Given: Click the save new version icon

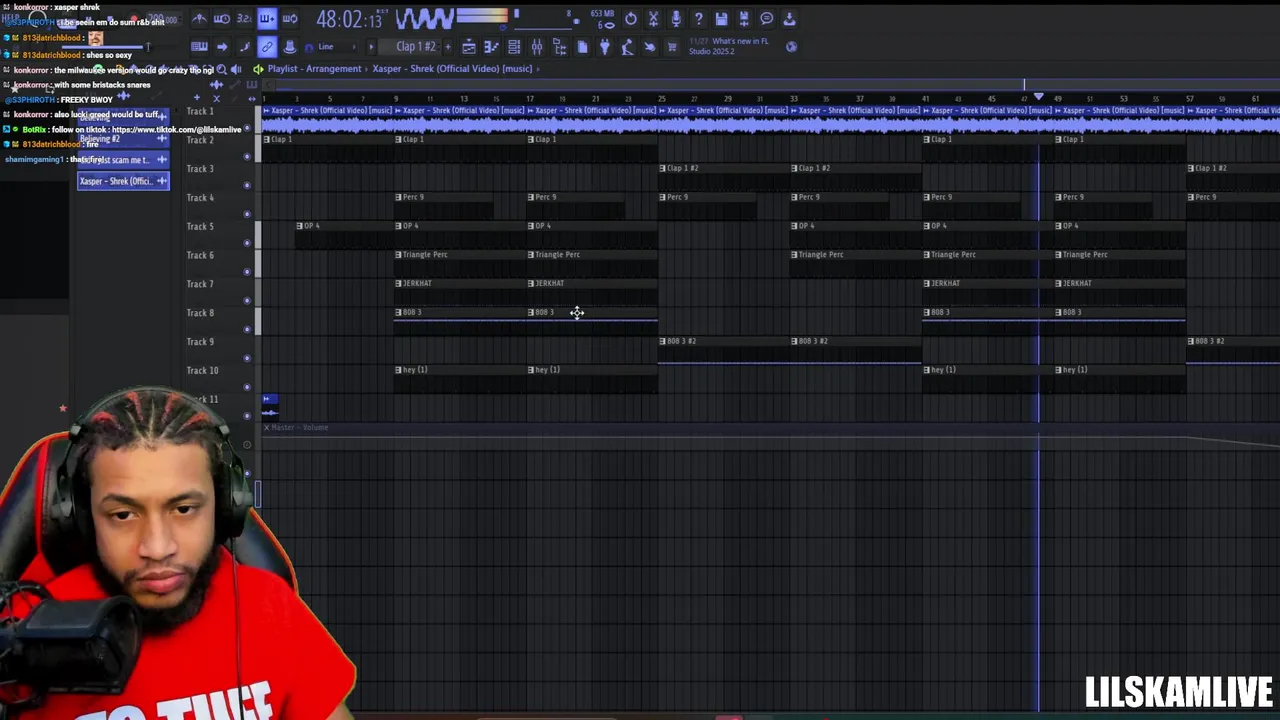Looking at the screenshot, I should (744, 19).
